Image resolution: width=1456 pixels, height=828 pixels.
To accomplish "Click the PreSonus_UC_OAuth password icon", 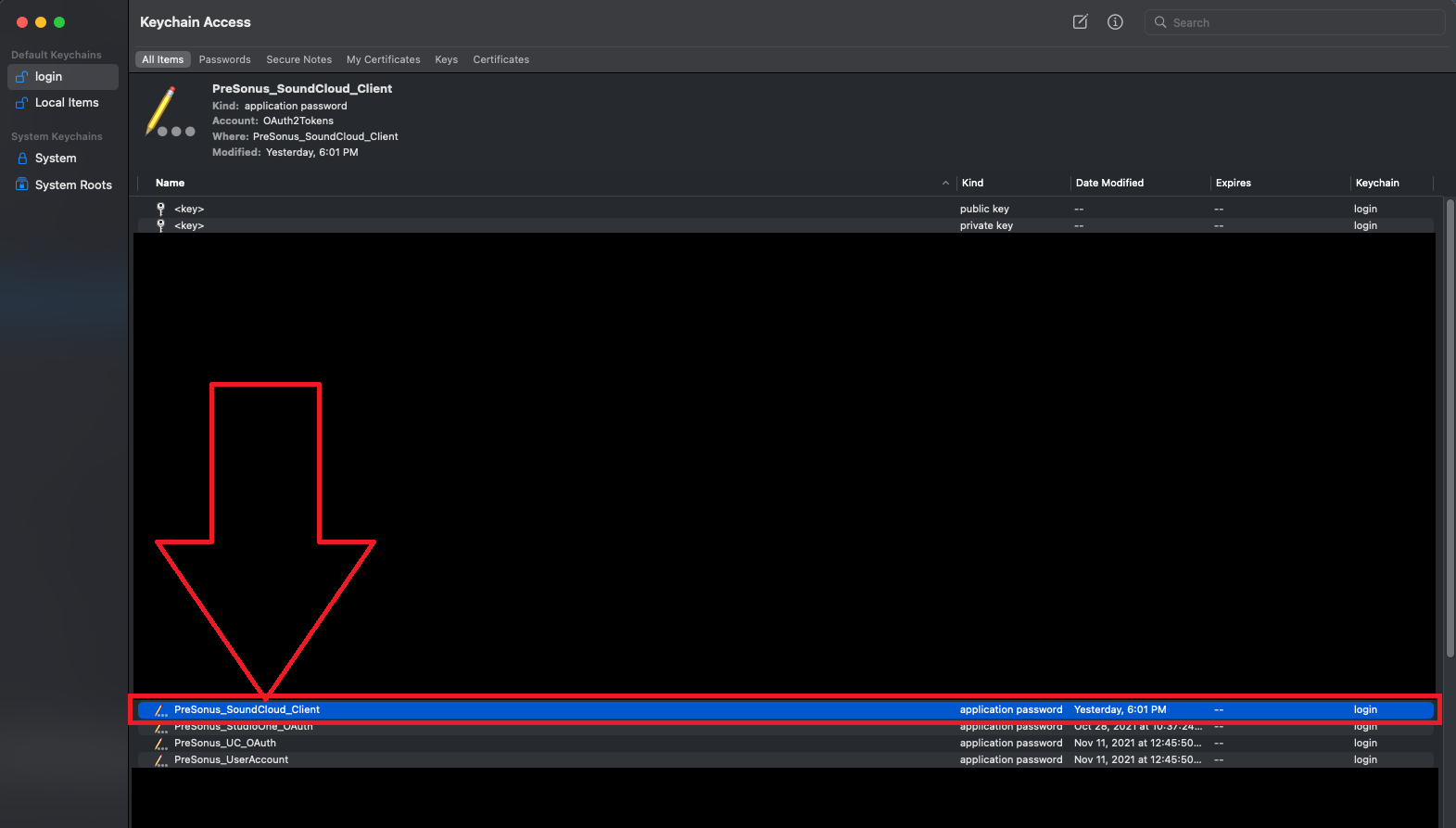I will coord(161,744).
